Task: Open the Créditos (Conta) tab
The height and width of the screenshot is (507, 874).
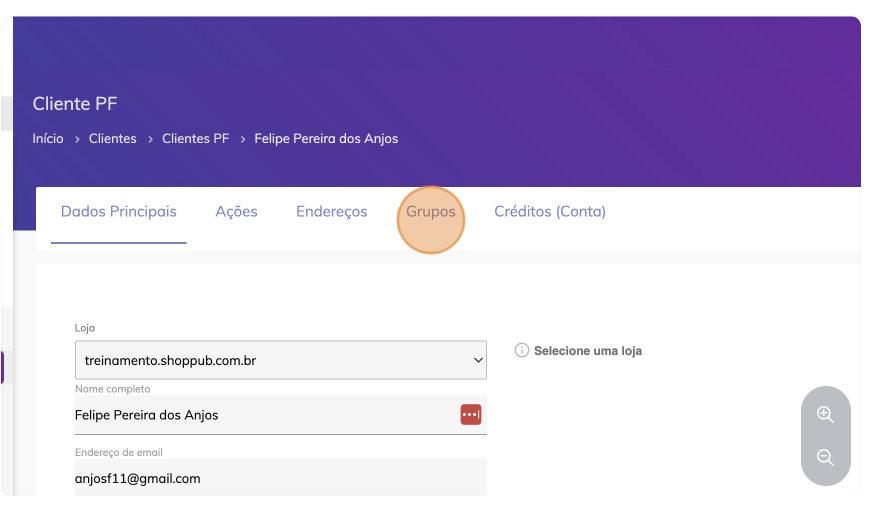Action: (x=550, y=212)
